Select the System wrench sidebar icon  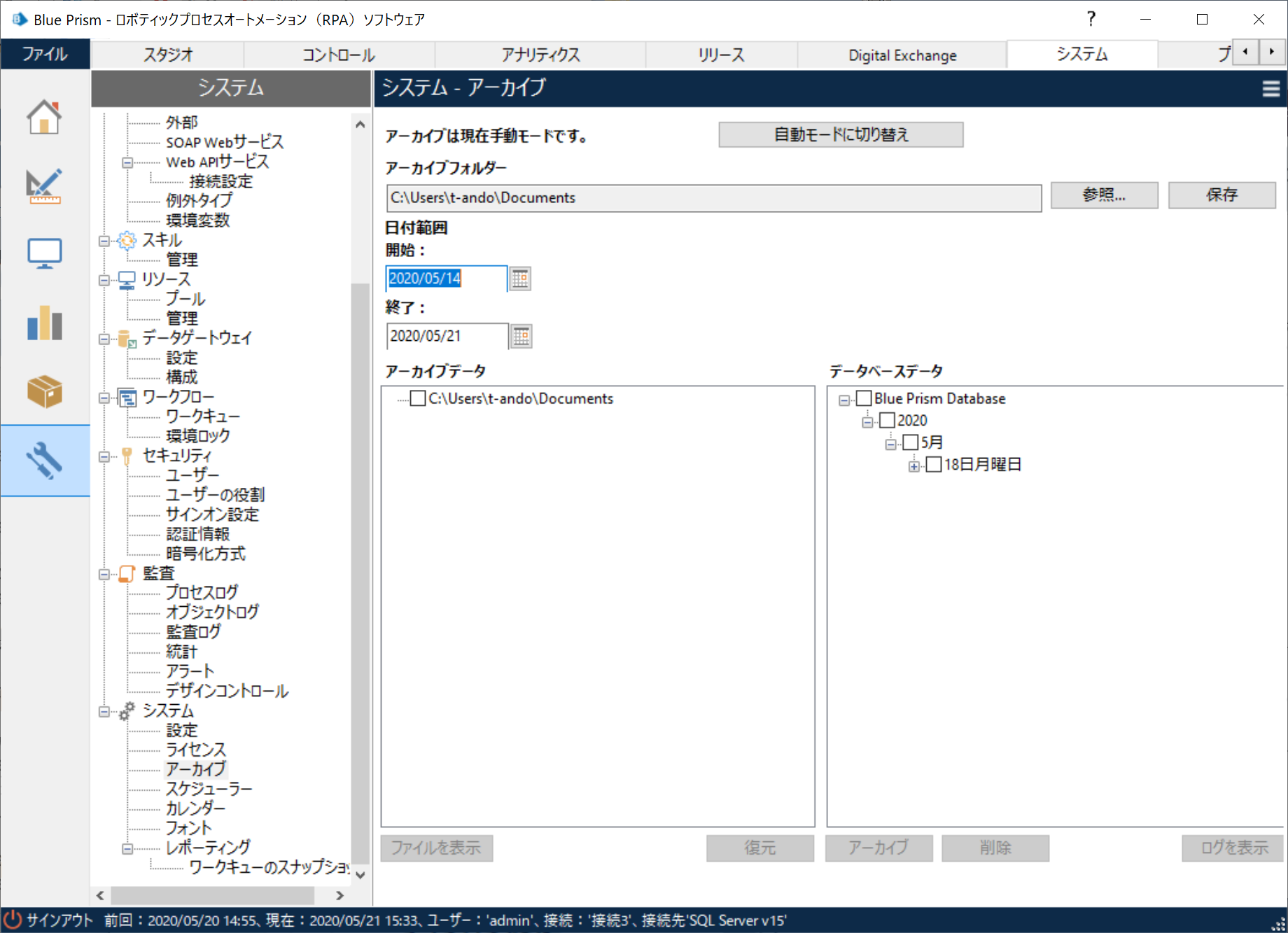[x=44, y=461]
